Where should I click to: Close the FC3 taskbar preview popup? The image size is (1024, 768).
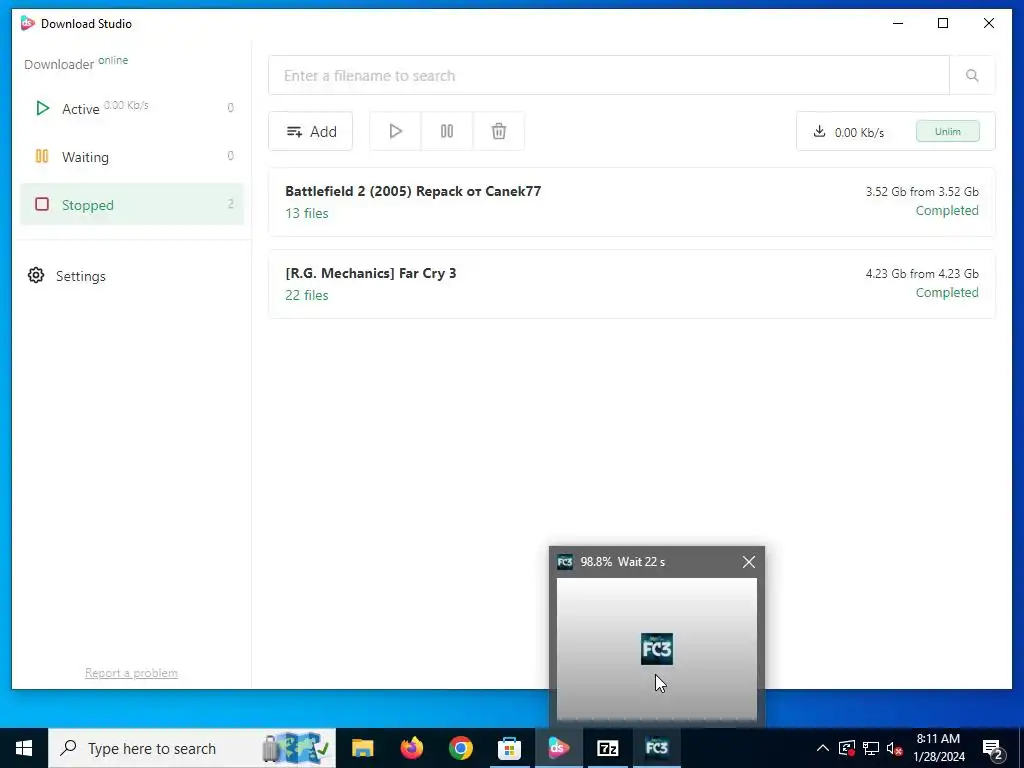748,562
